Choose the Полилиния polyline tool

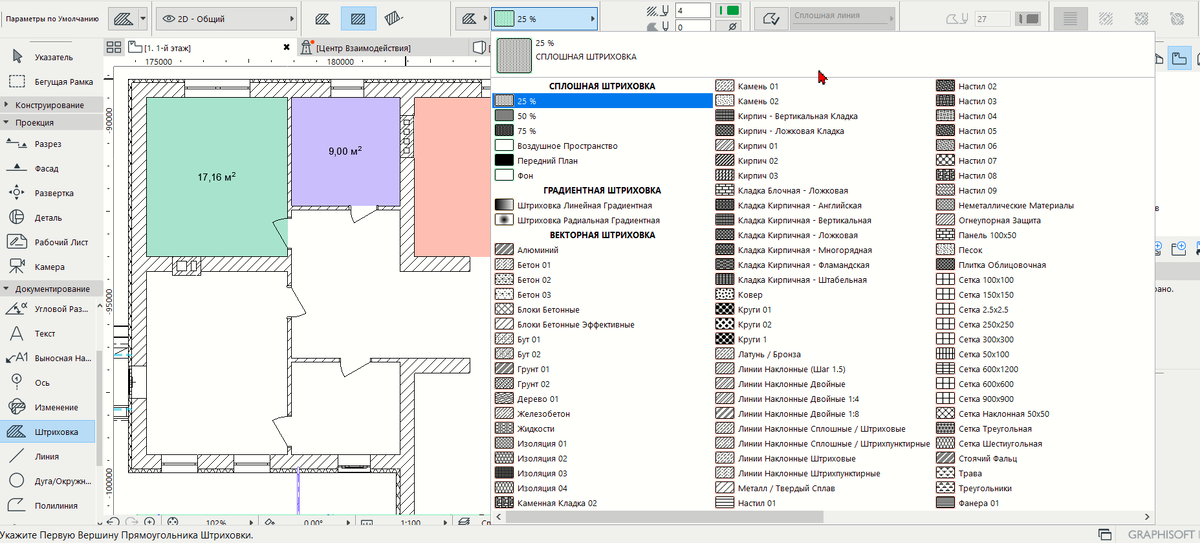(x=48, y=505)
